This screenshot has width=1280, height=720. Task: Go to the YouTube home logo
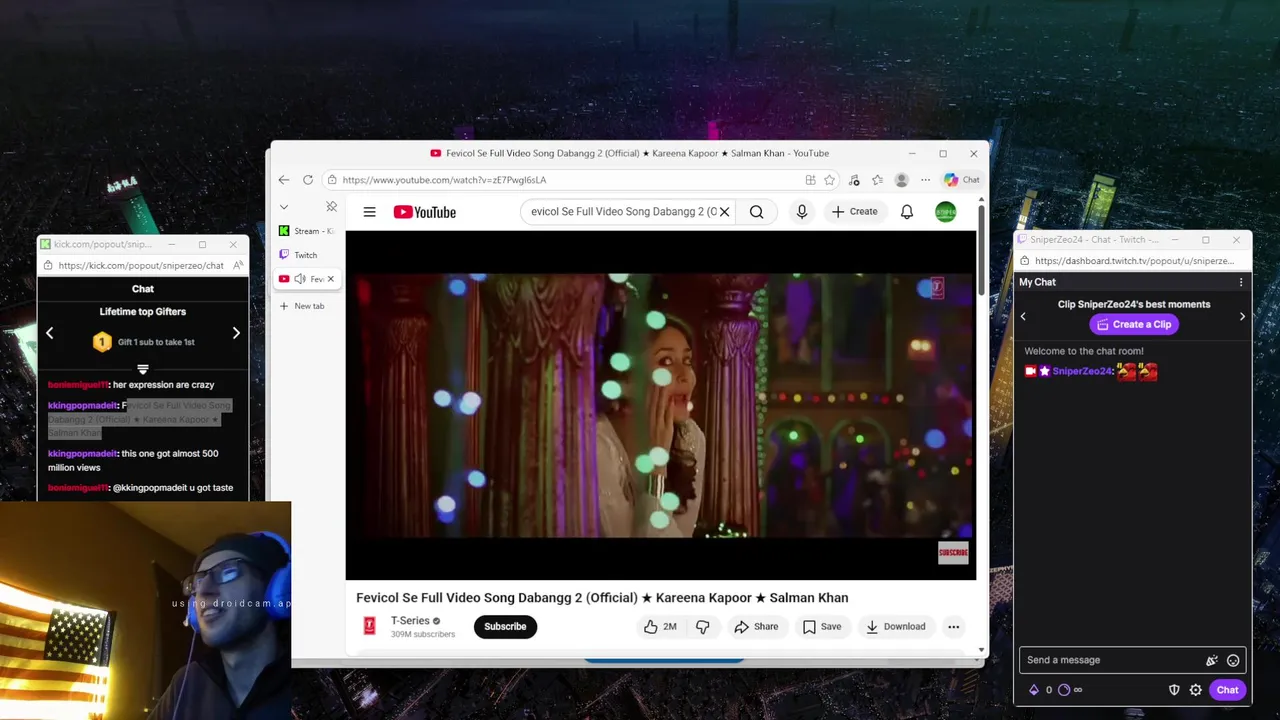pos(424,212)
